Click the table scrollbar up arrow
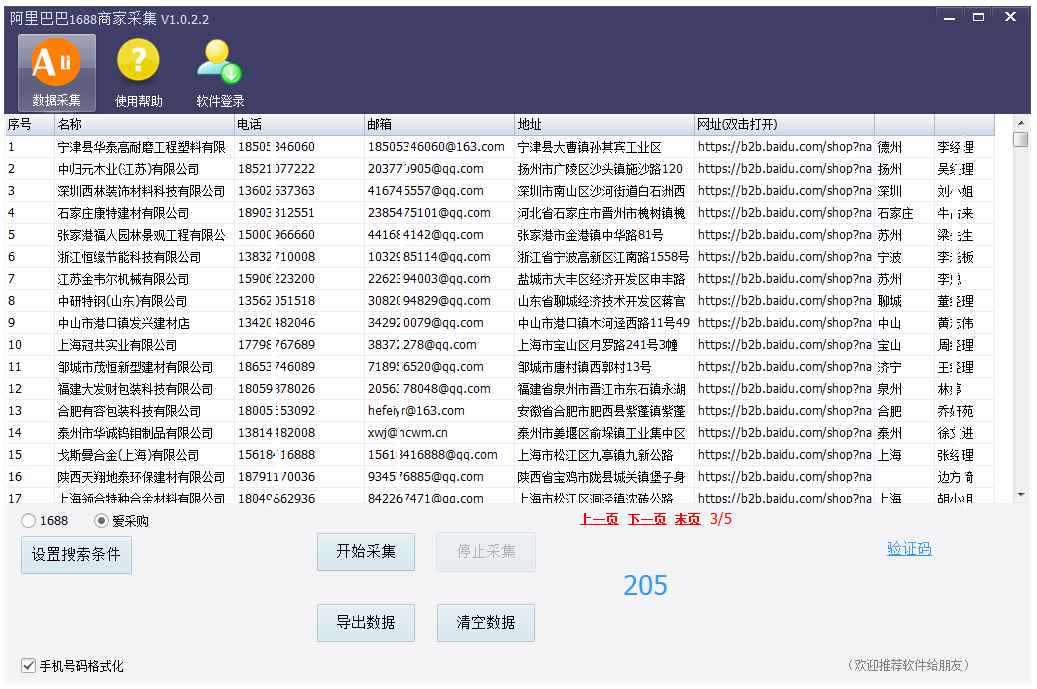The width and height of the screenshot is (1037, 689). pos(1021,122)
